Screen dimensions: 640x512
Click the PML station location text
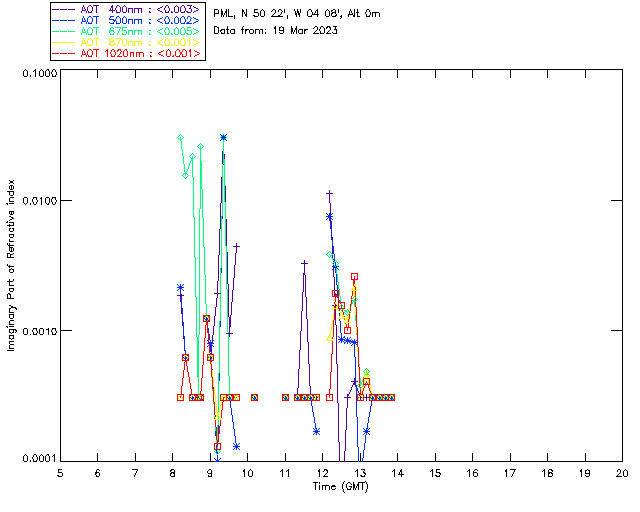(297, 14)
